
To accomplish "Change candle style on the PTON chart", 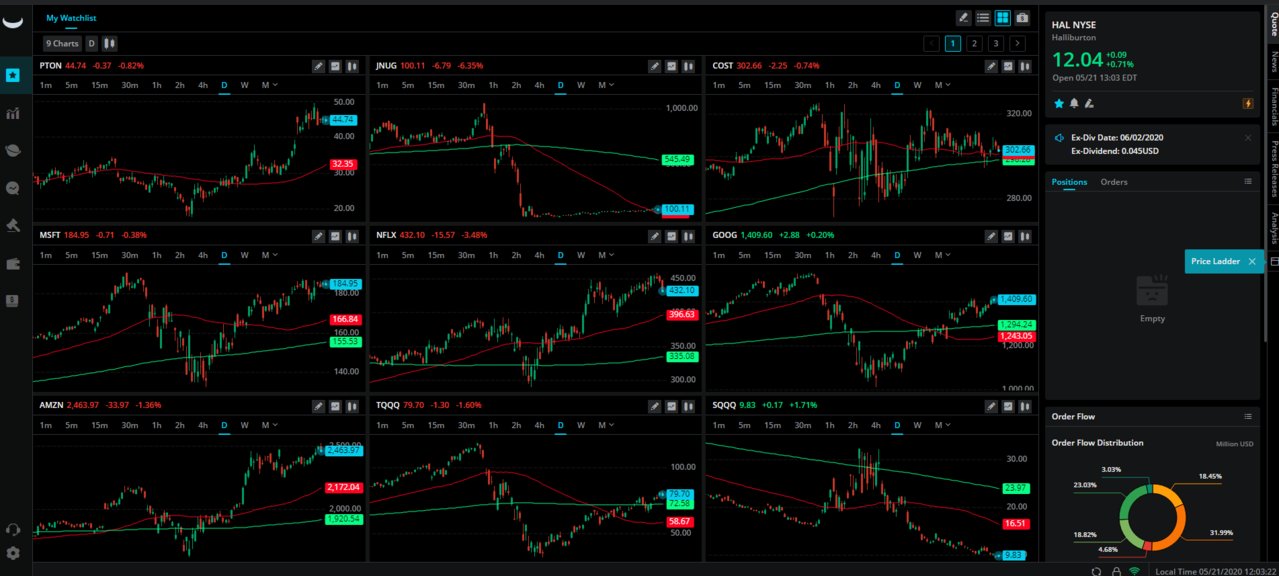I will 352,66.
